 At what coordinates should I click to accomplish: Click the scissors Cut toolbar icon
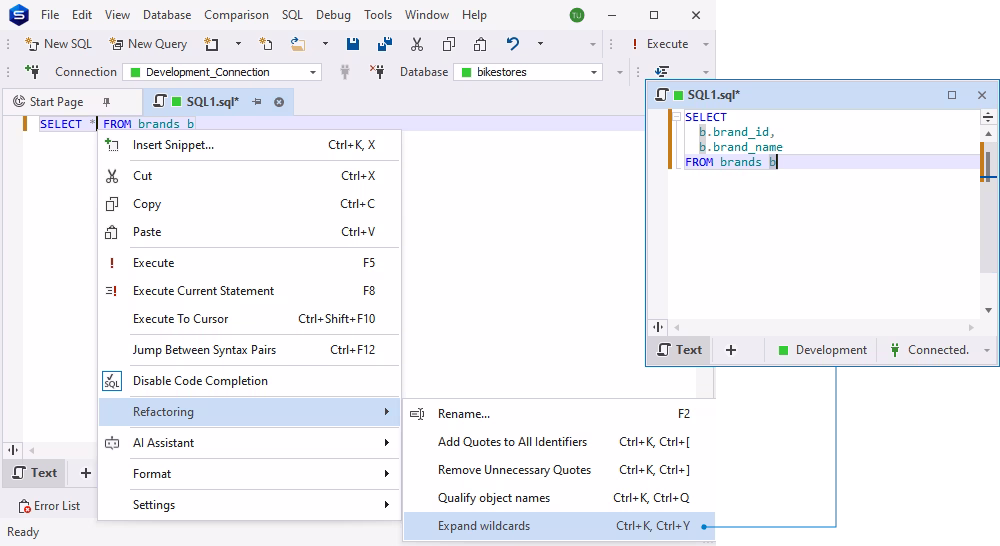[x=416, y=44]
